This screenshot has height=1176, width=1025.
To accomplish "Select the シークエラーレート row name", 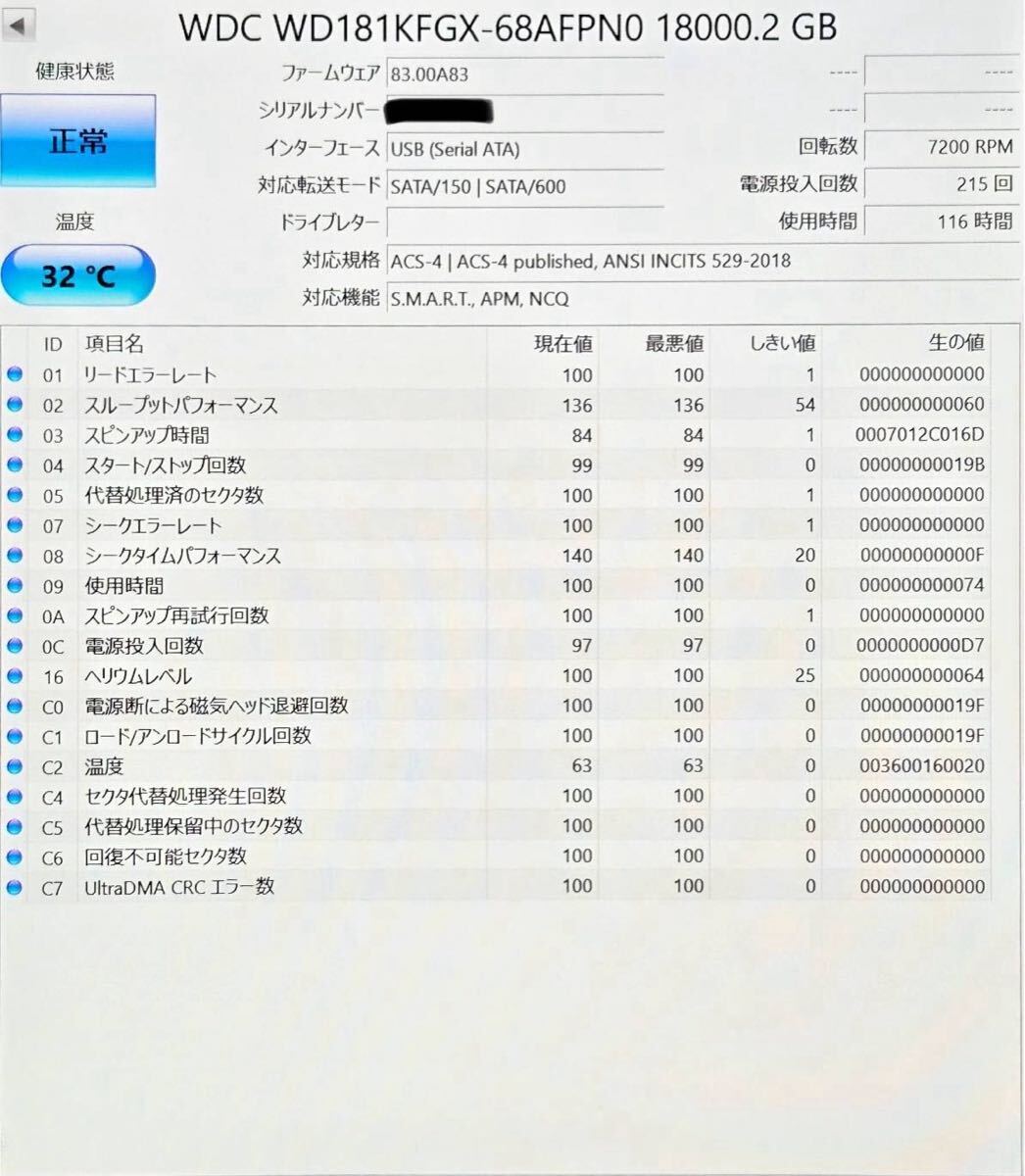I will [x=154, y=525].
